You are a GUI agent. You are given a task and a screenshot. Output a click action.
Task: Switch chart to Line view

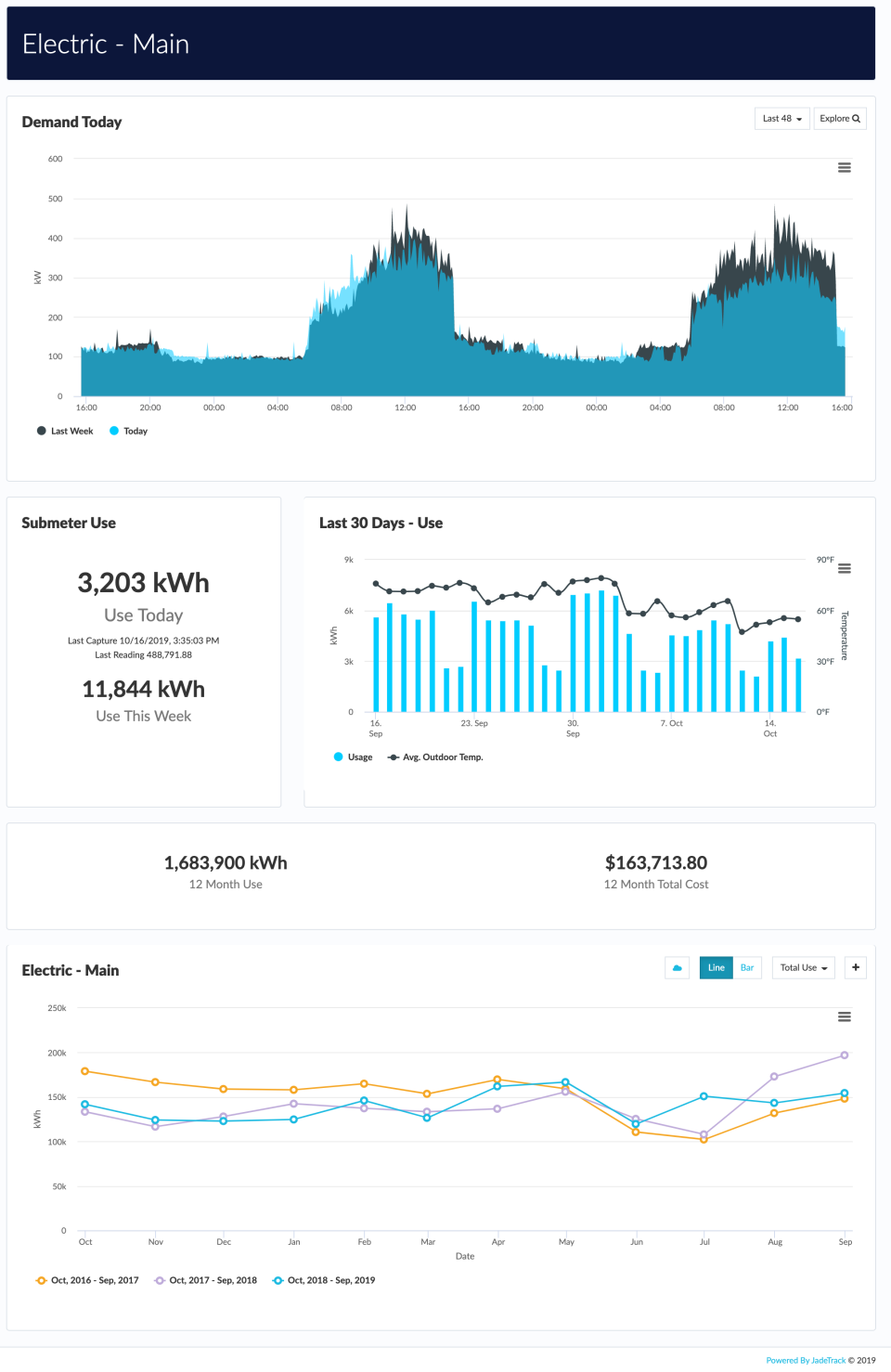(717, 968)
